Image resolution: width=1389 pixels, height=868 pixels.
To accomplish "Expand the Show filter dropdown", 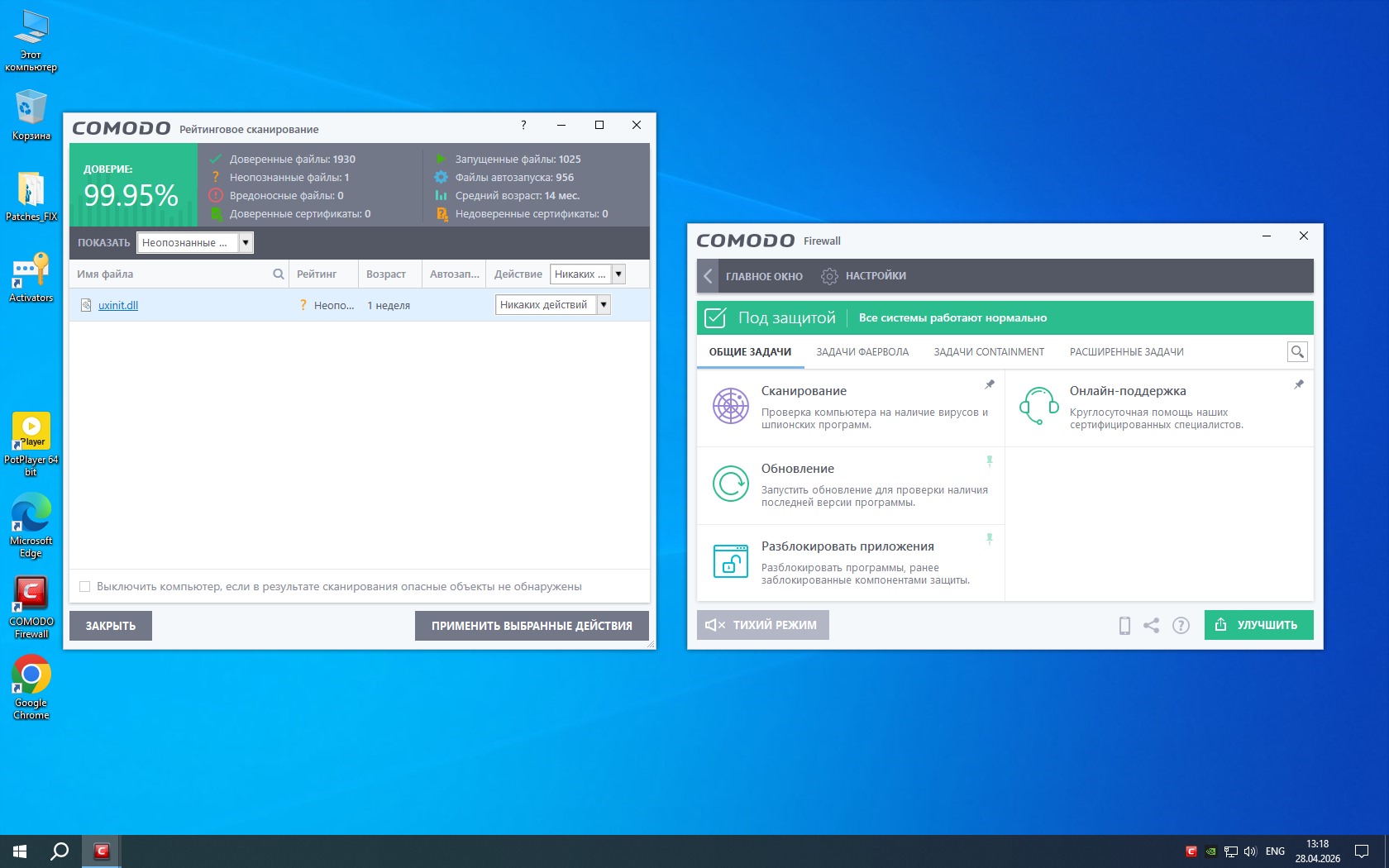I will tap(246, 243).
